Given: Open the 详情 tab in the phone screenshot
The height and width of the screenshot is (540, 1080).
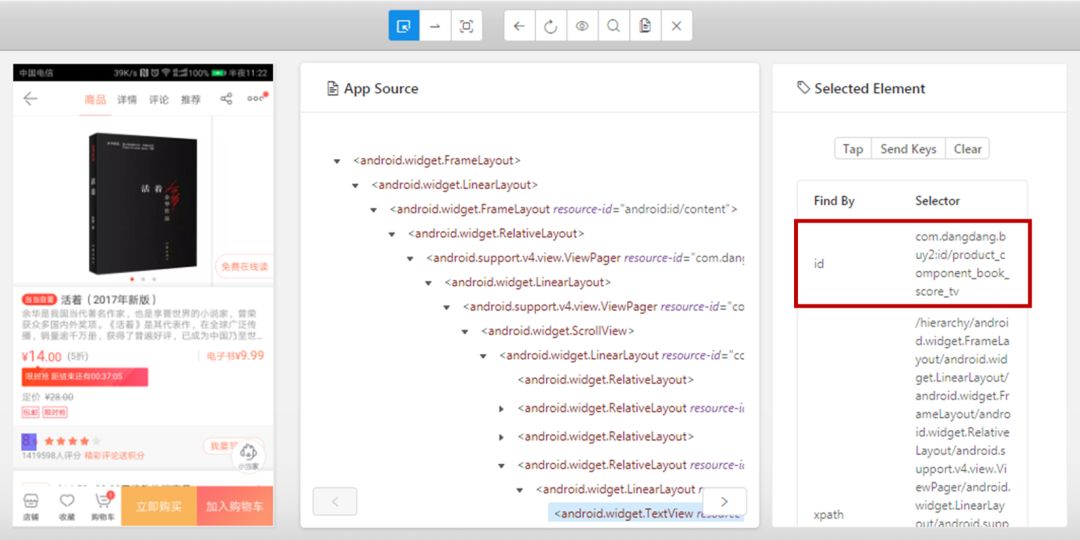Looking at the screenshot, I should (127, 100).
